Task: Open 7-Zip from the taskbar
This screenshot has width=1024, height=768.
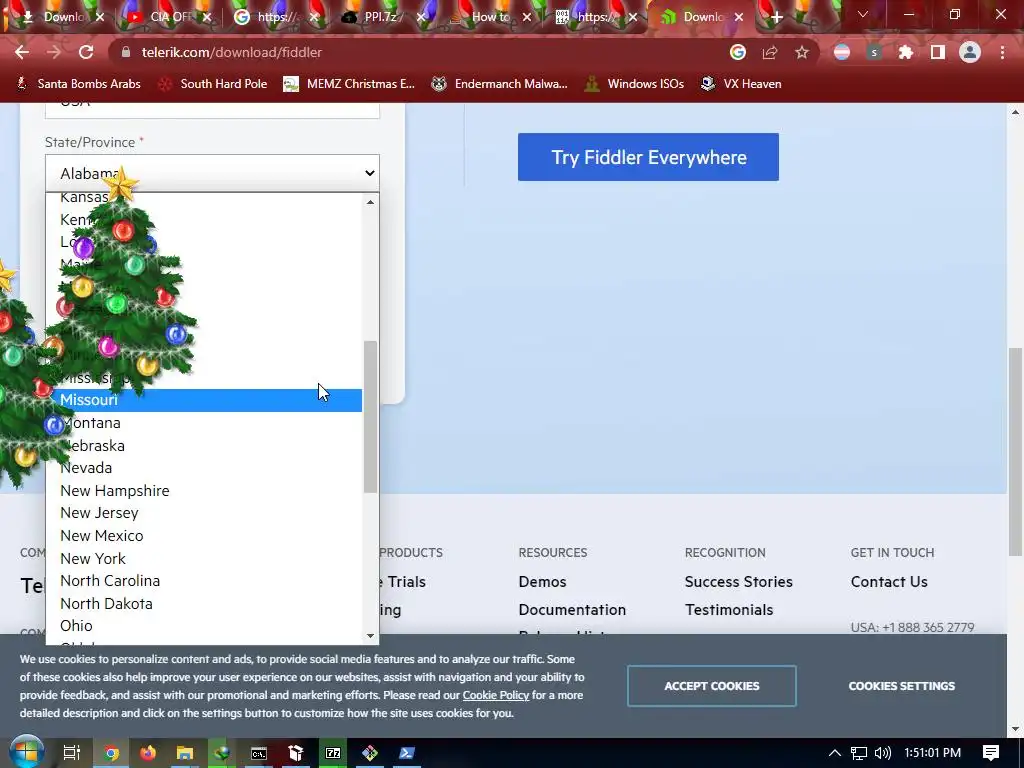Action: point(333,753)
